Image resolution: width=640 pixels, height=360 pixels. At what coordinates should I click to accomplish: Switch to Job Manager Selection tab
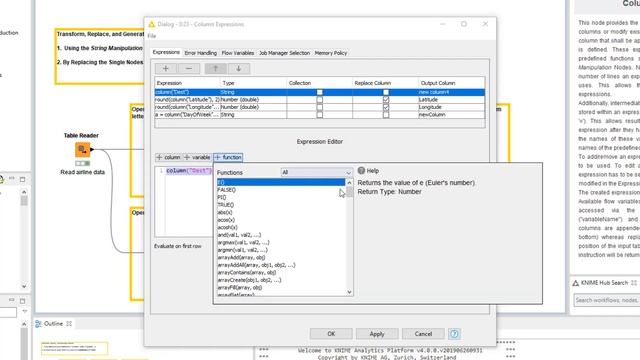click(284, 53)
